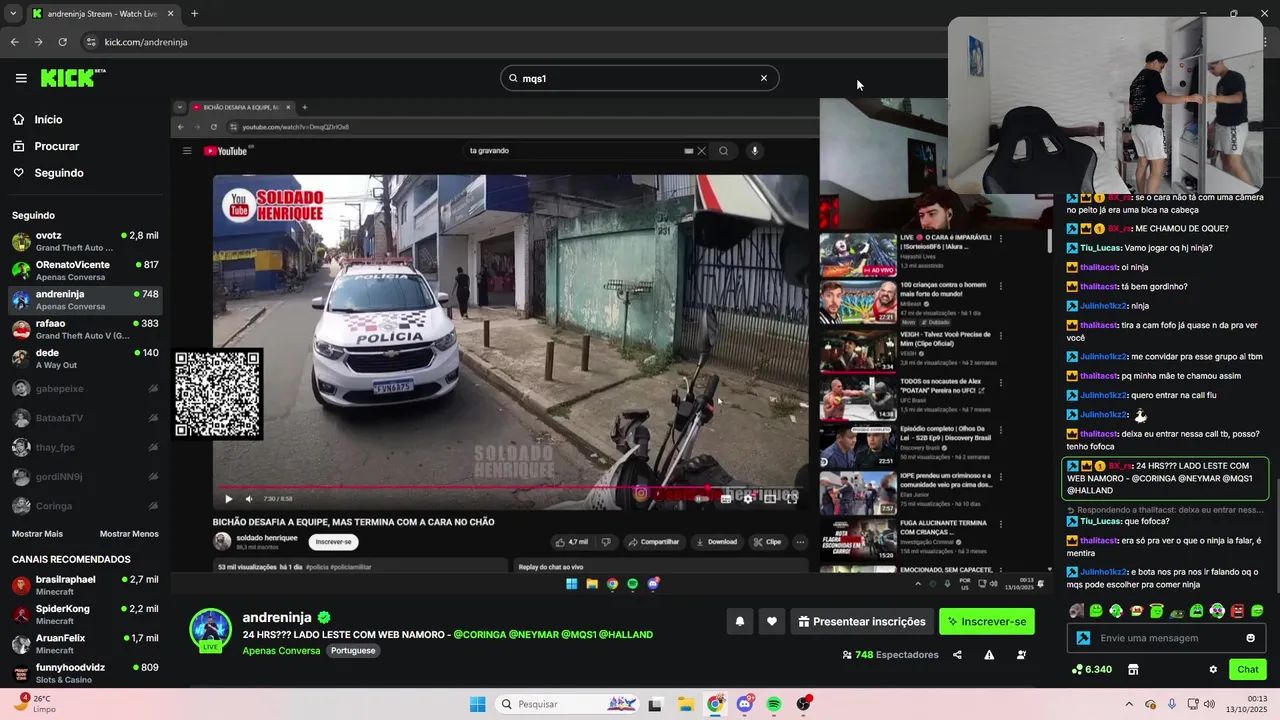Click the report warning triangle icon

point(989,655)
